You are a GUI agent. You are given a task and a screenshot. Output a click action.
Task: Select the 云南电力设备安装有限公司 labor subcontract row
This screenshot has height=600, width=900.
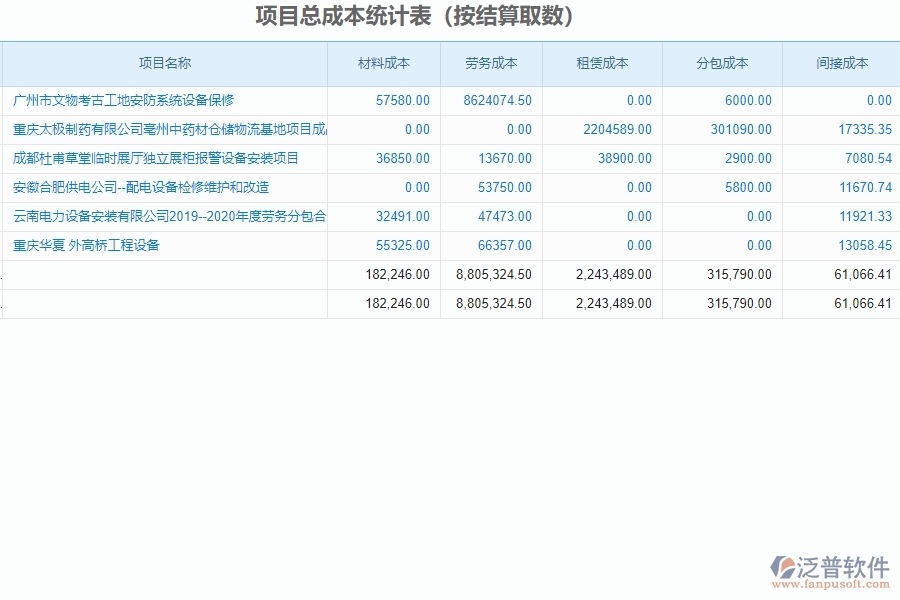165,216
